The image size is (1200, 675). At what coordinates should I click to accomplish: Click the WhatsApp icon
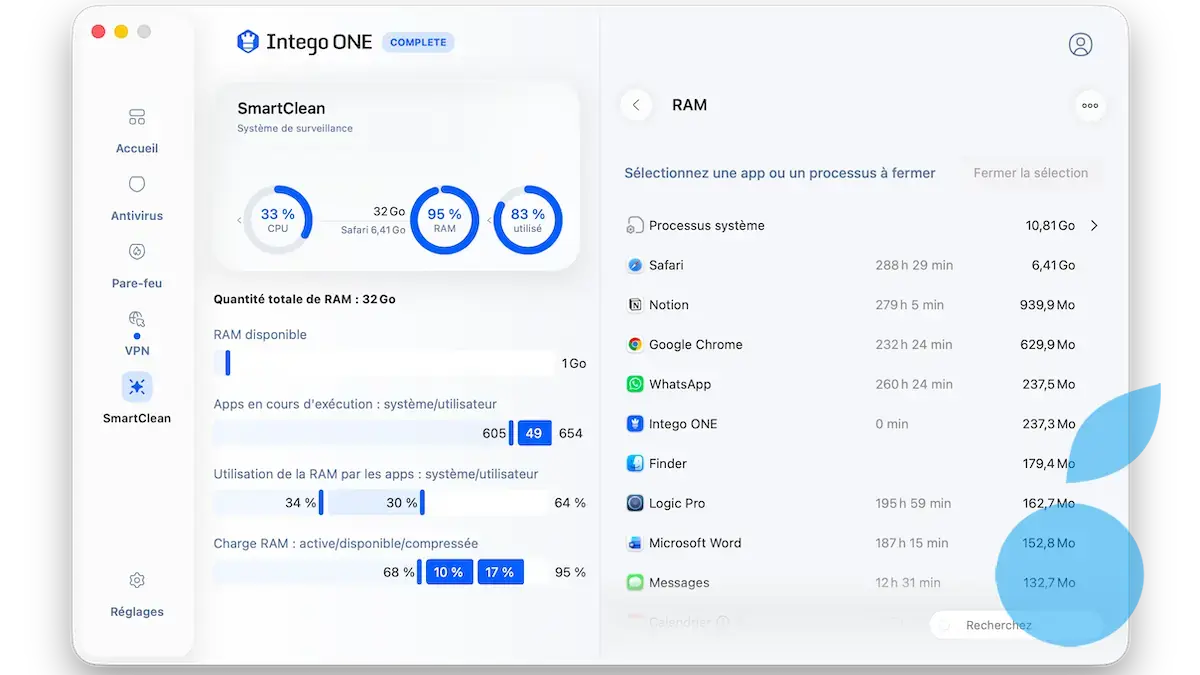[x=634, y=384]
